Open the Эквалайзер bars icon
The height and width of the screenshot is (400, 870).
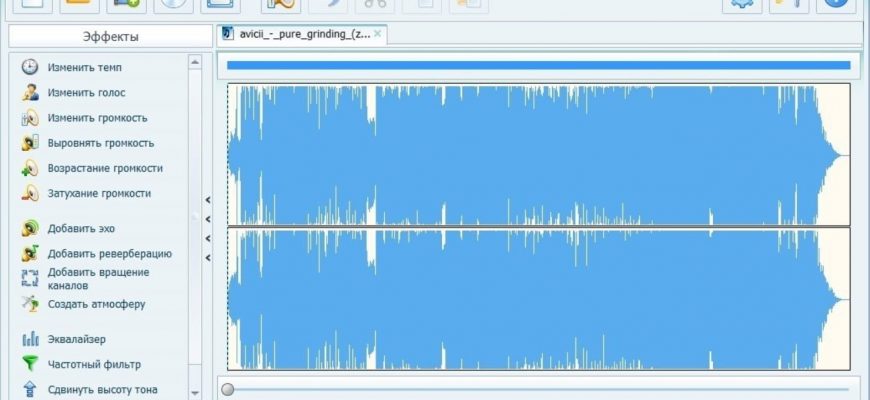click(x=30, y=339)
